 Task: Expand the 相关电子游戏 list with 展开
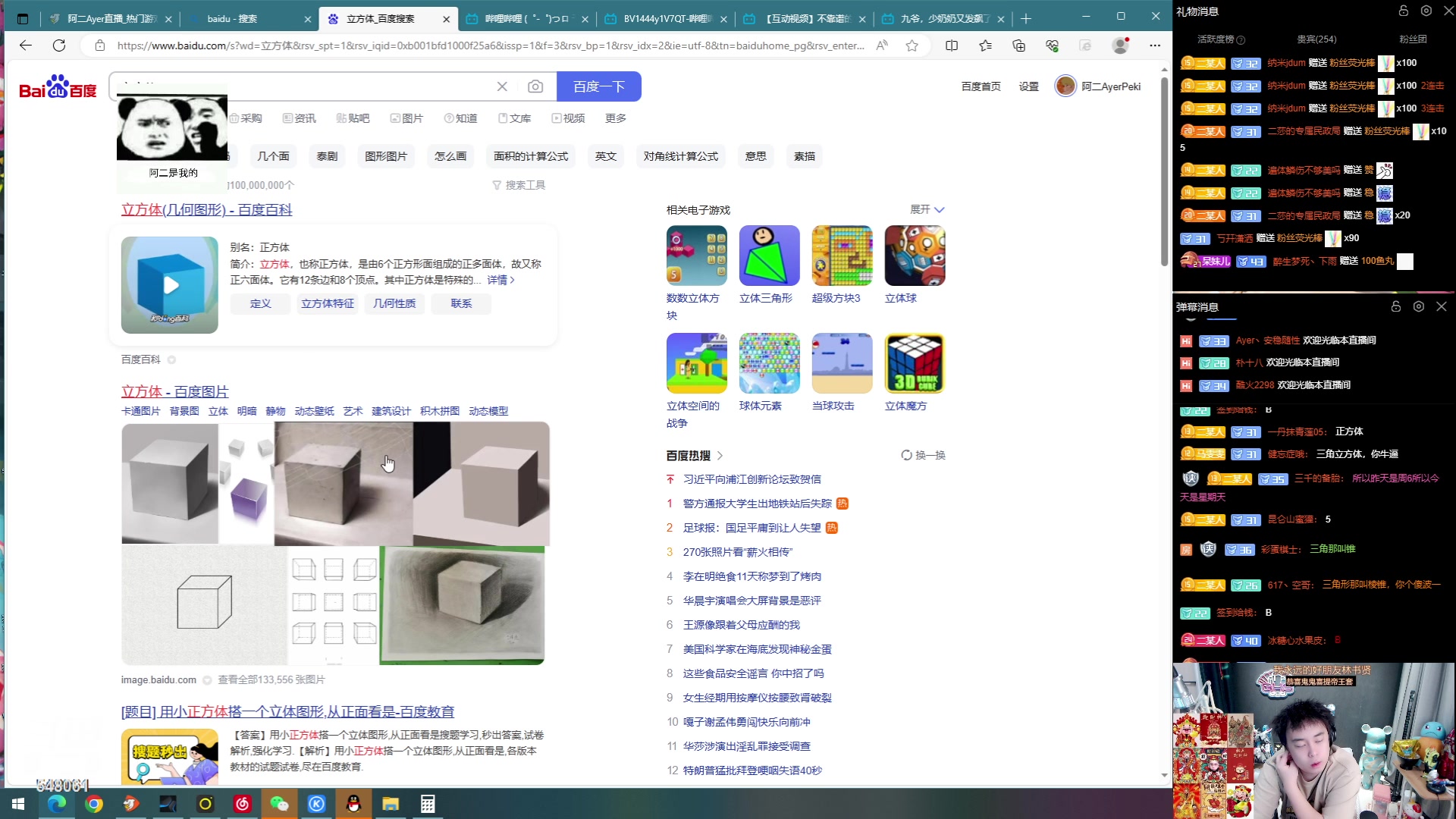click(x=927, y=209)
